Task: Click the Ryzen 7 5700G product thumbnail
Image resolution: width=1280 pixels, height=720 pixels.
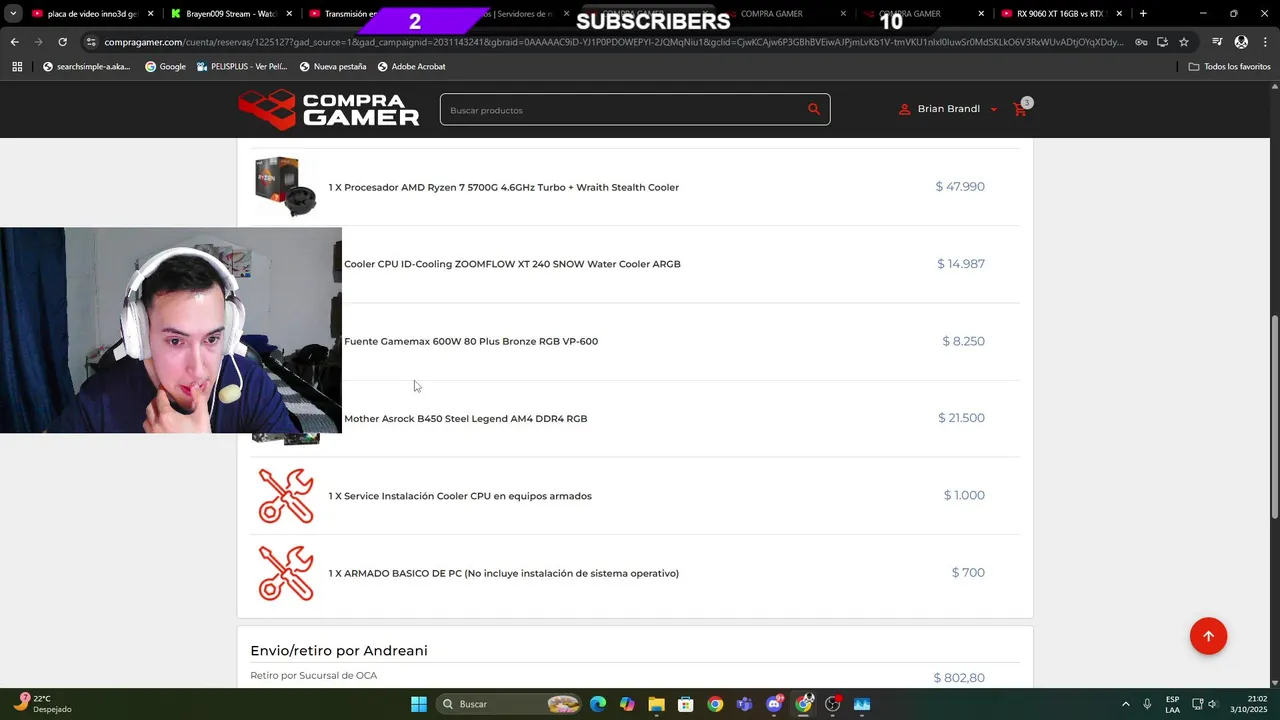Action: pos(285,187)
